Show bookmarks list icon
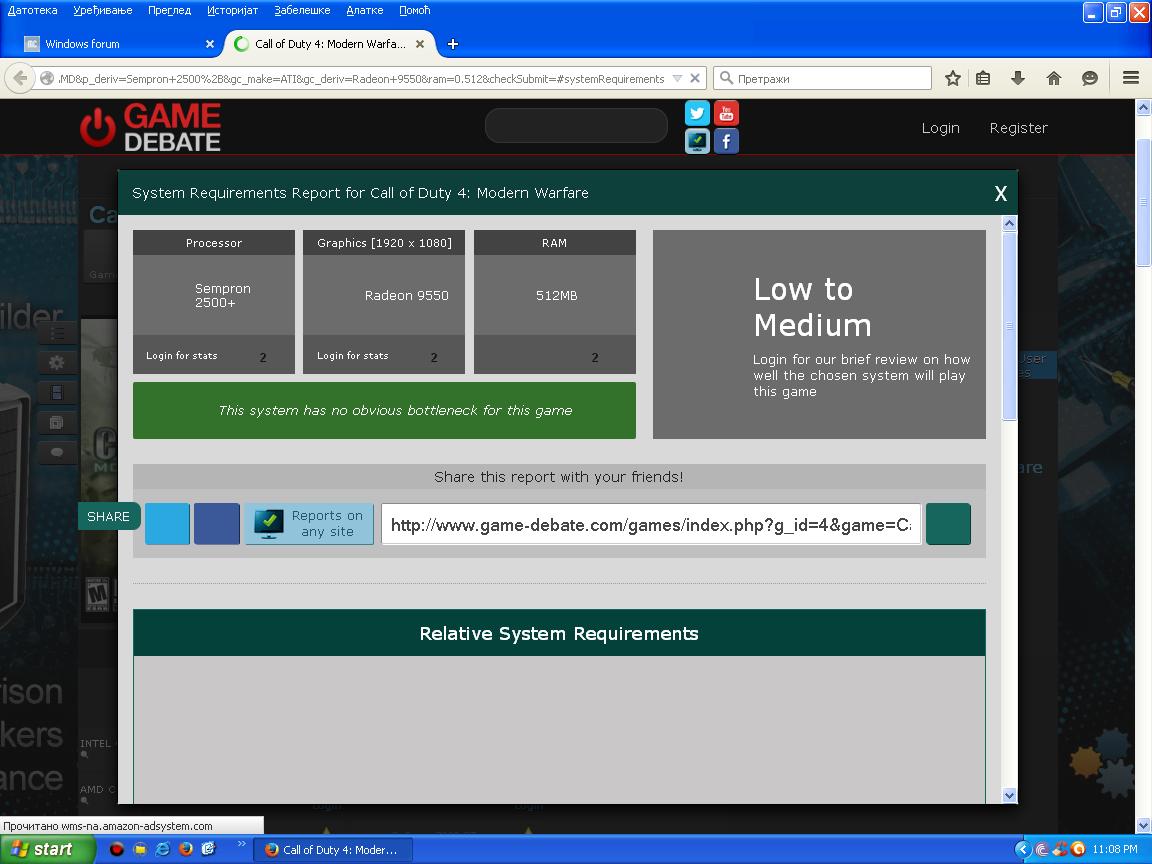The image size is (1152, 864). [x=983, y=78]
